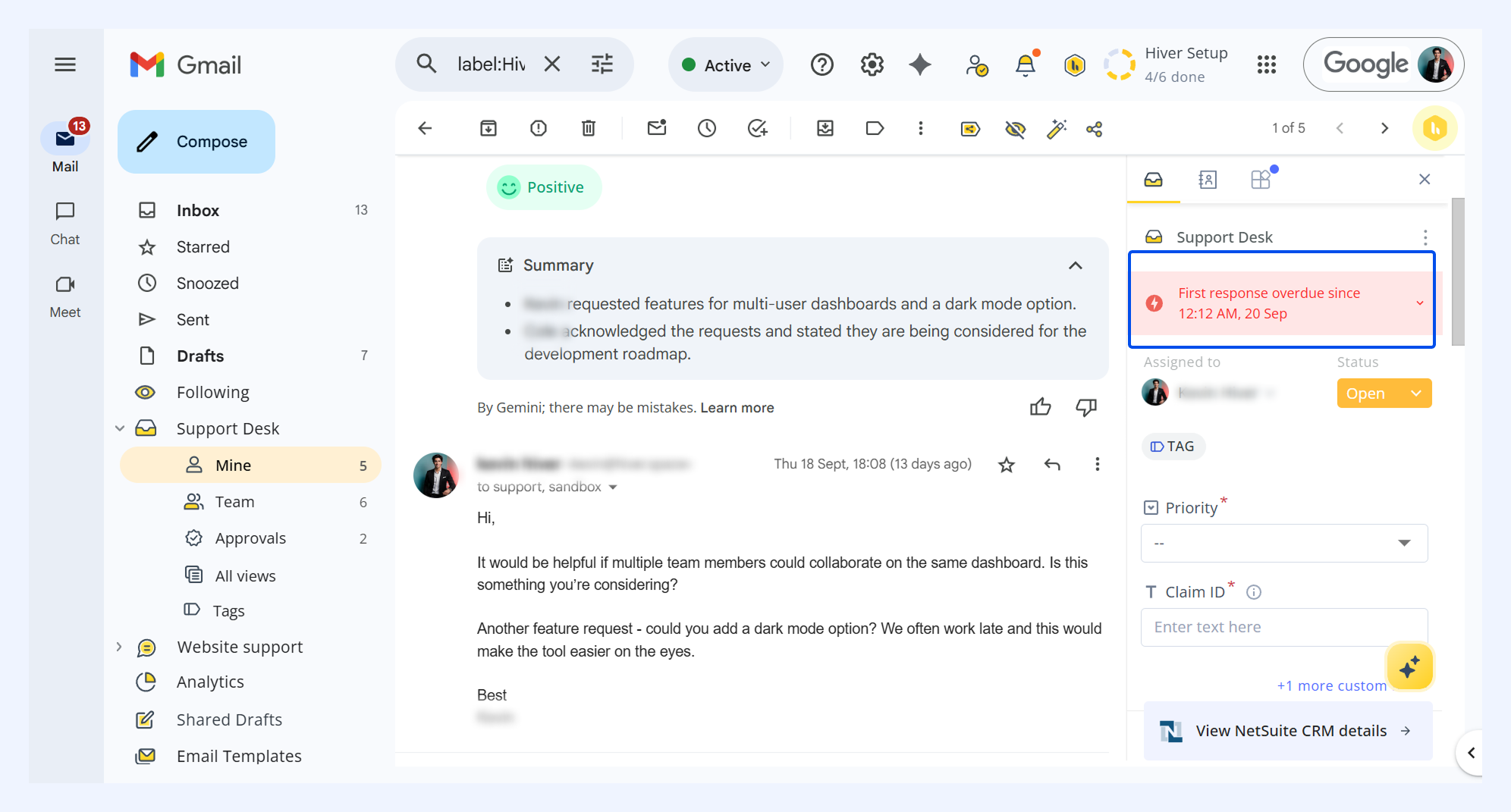Archive this conversation
Screen dimensions: 1511x812
tap(488, 128)
